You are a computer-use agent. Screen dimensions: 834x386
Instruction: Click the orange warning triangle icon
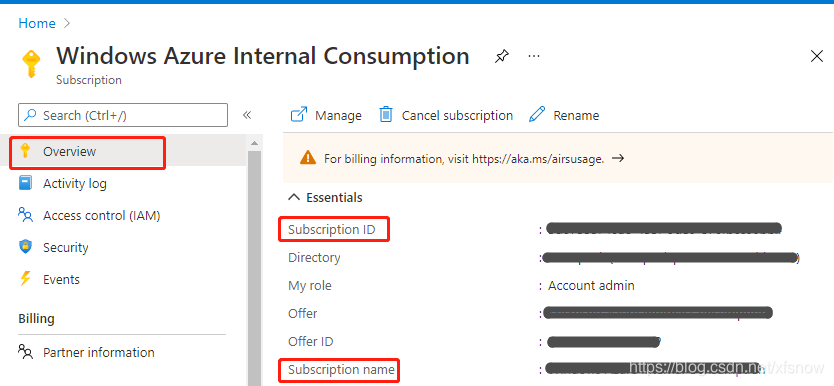tap(307, 158)
